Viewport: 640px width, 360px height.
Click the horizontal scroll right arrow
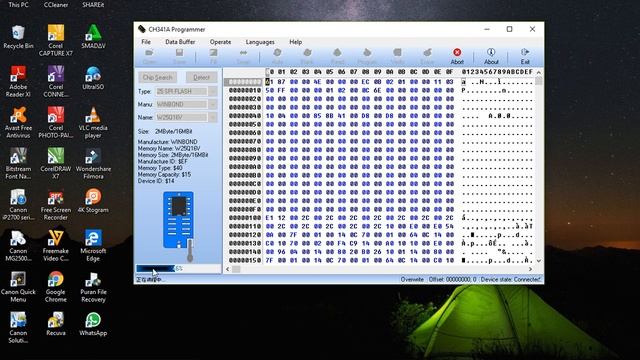tap(530, 269)
